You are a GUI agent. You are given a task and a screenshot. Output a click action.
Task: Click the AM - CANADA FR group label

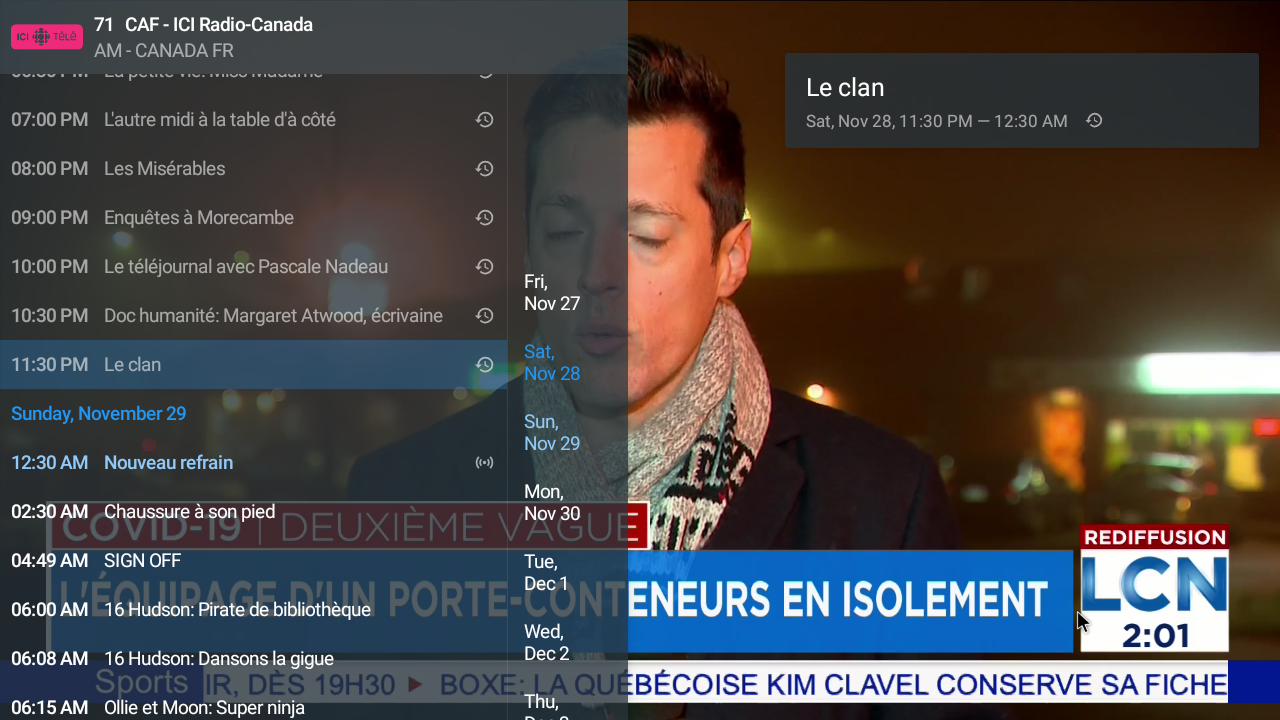click(164, 51)
